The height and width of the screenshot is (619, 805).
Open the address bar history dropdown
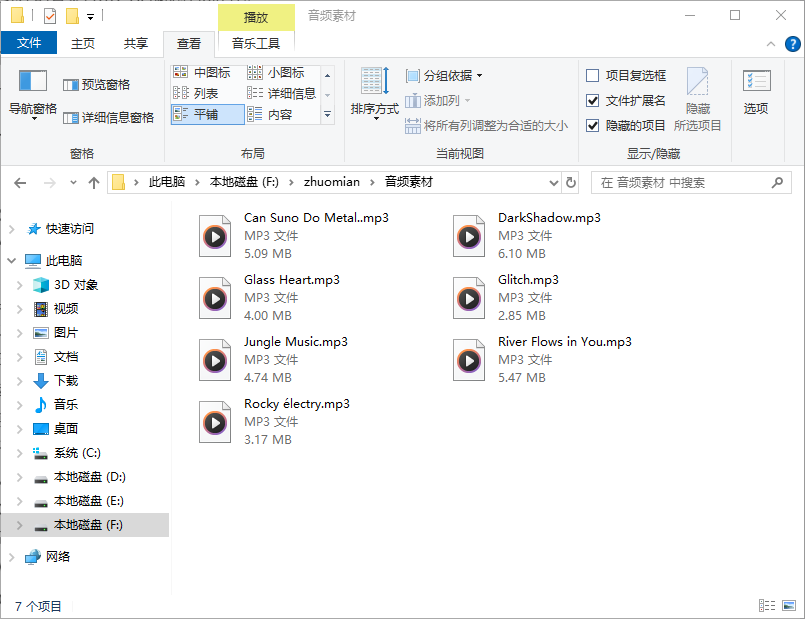(x=553, y=183)
